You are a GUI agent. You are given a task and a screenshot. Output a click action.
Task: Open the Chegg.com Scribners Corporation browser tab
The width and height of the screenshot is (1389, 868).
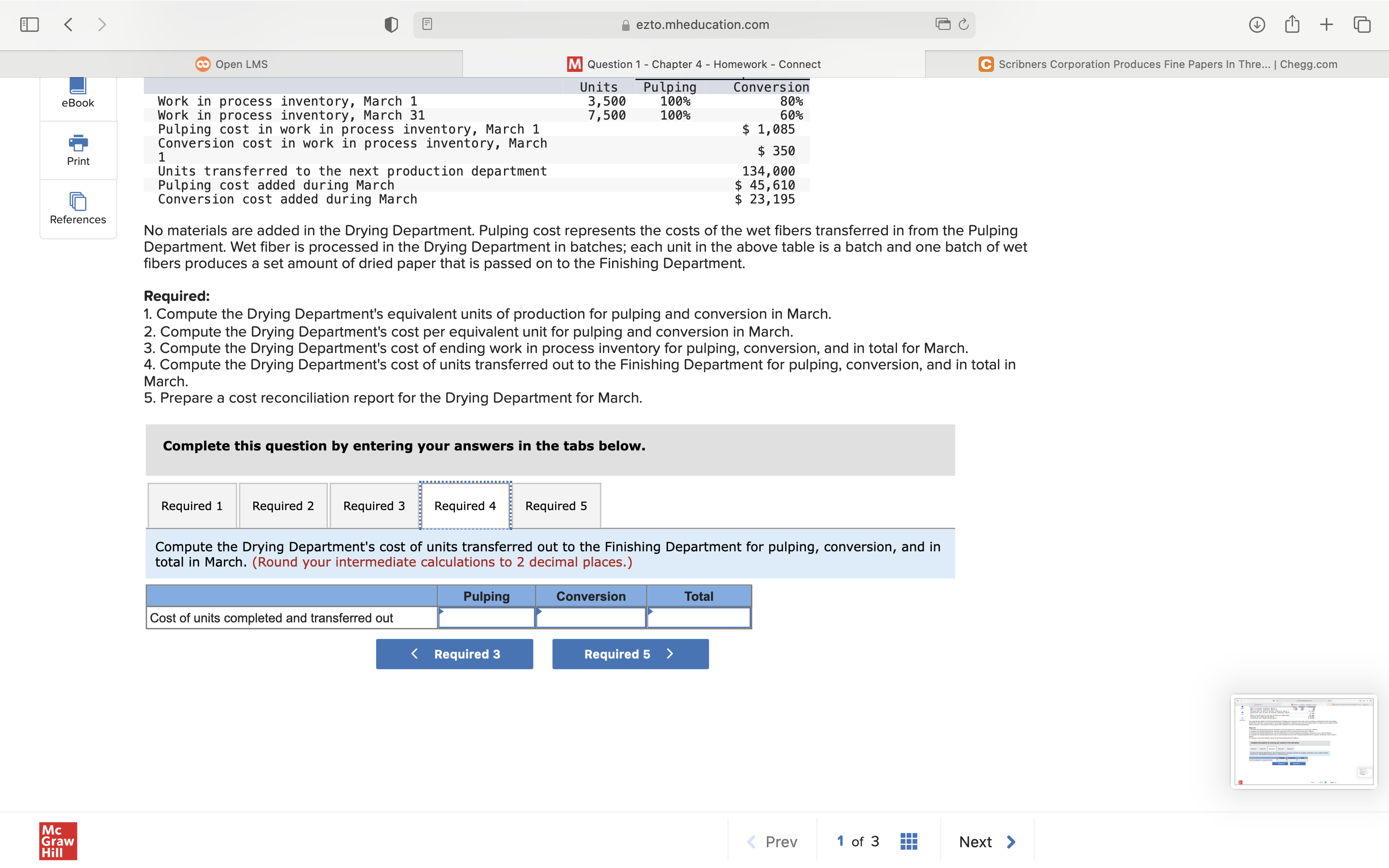[1157, 64]
